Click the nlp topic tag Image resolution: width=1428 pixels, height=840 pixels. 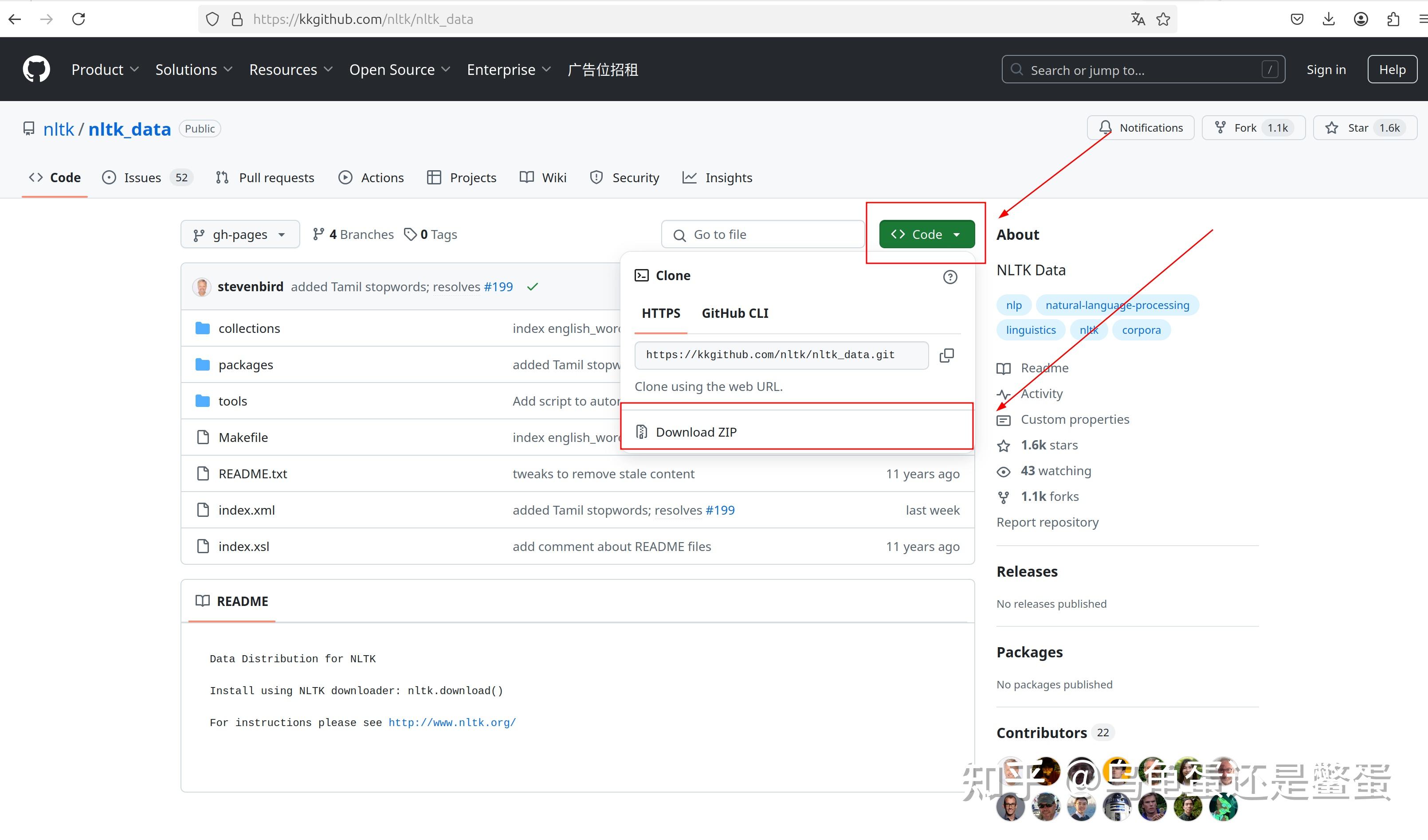tap(1013, 305)
